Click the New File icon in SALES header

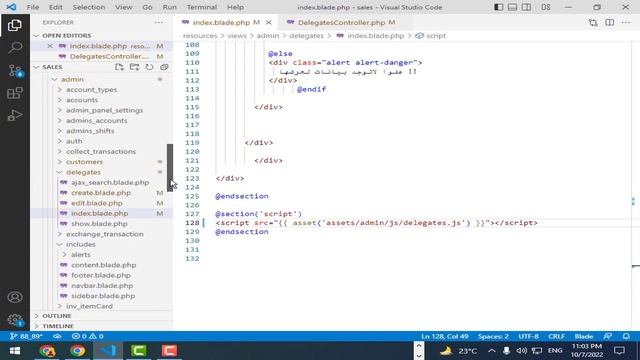coord(119,67)
